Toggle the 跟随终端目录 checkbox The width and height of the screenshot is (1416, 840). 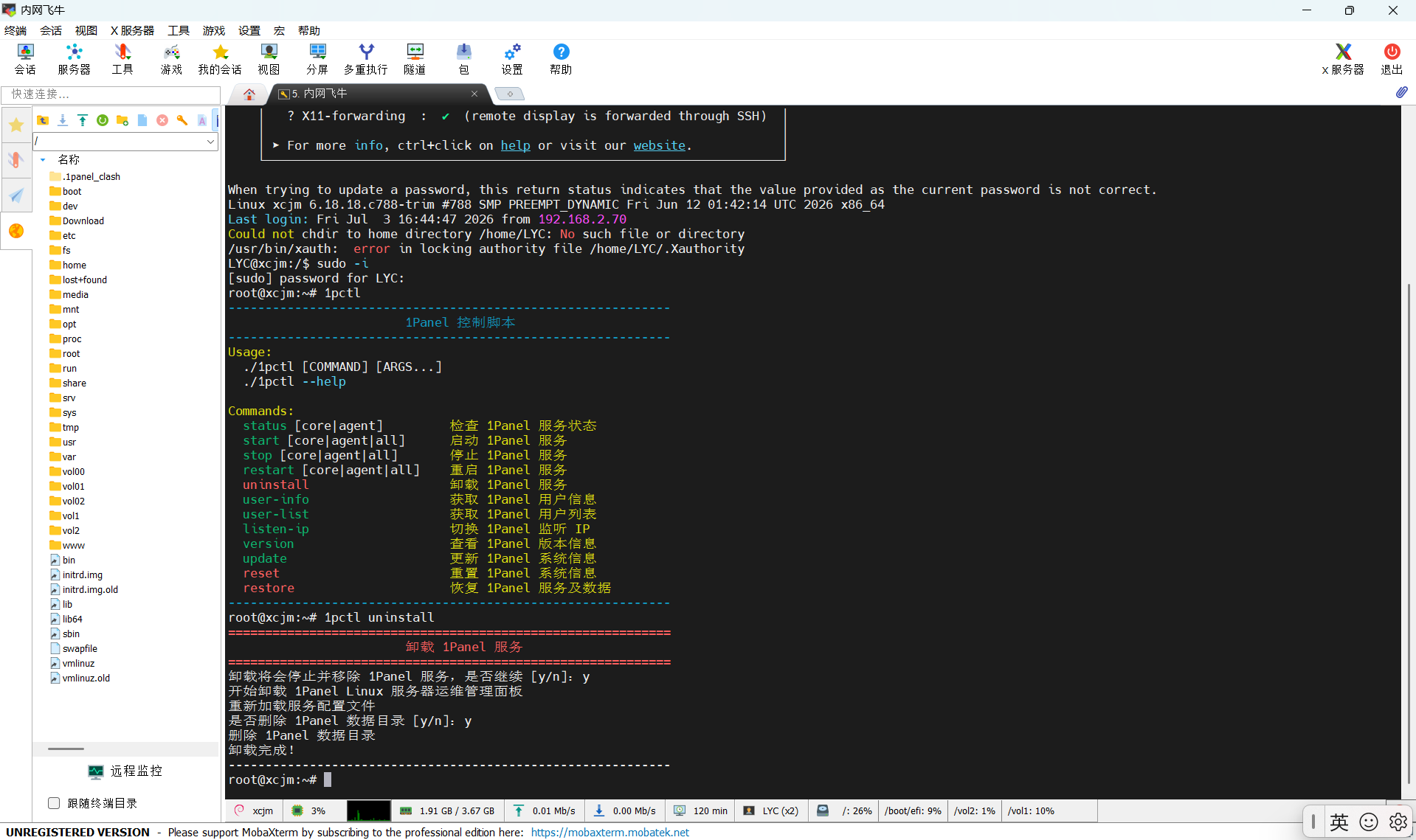[54, 803]
